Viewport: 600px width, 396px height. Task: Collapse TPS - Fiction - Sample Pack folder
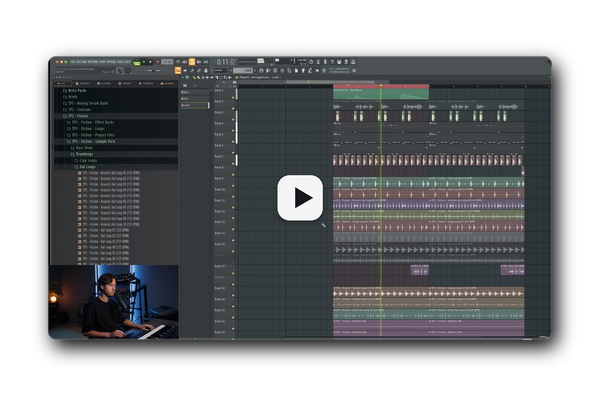click(91, 141)
